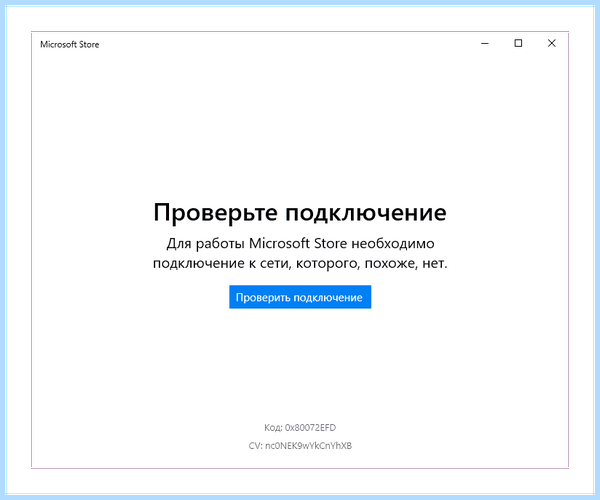This screenshot has height=500, width=600.
Task: Click the text line "подключение к сети, которого, похоже, нет."
Action: point(300,263)
